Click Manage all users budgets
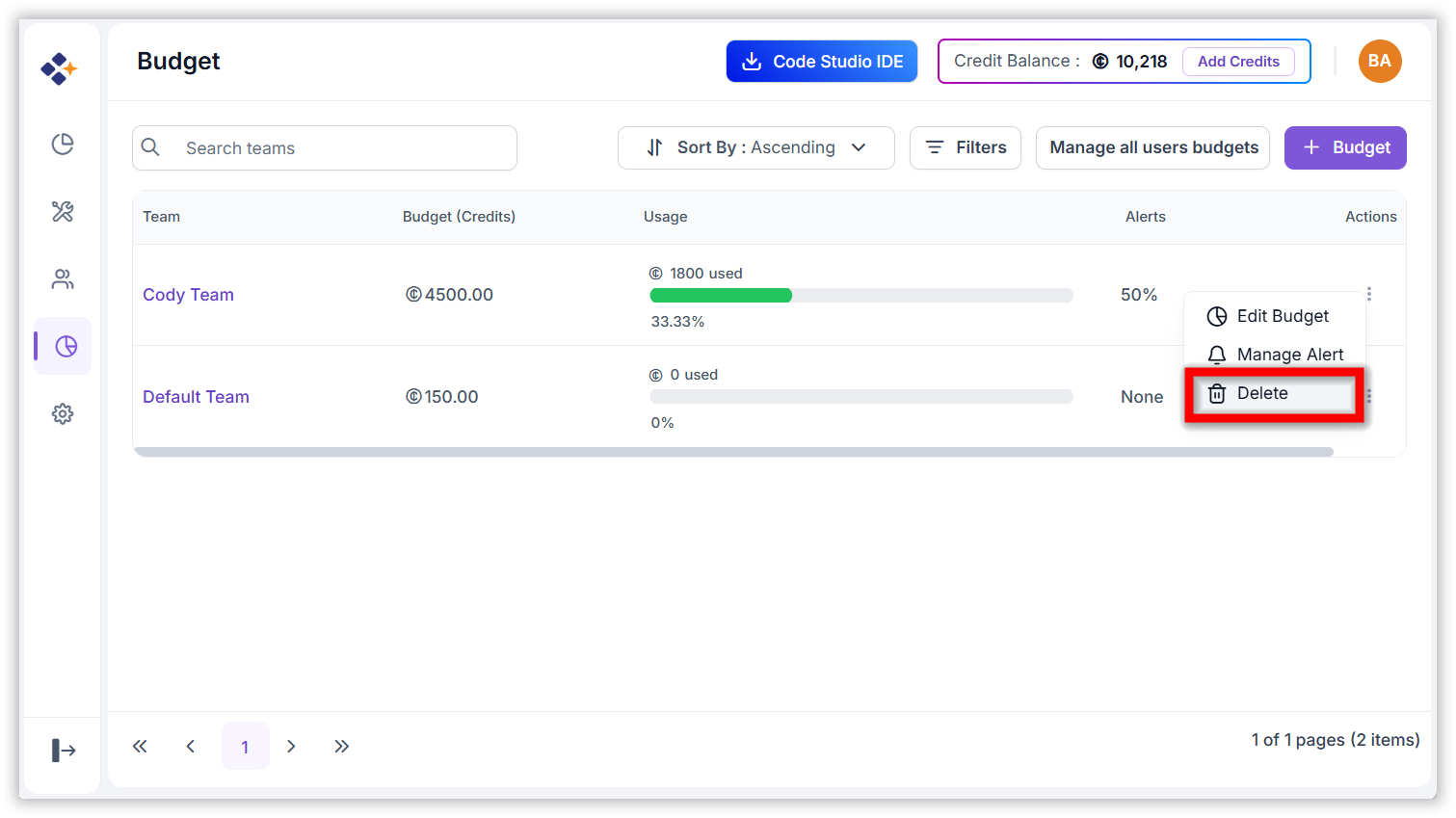The height and width of the screenshot is (818, 1456). click(1153, 147)
